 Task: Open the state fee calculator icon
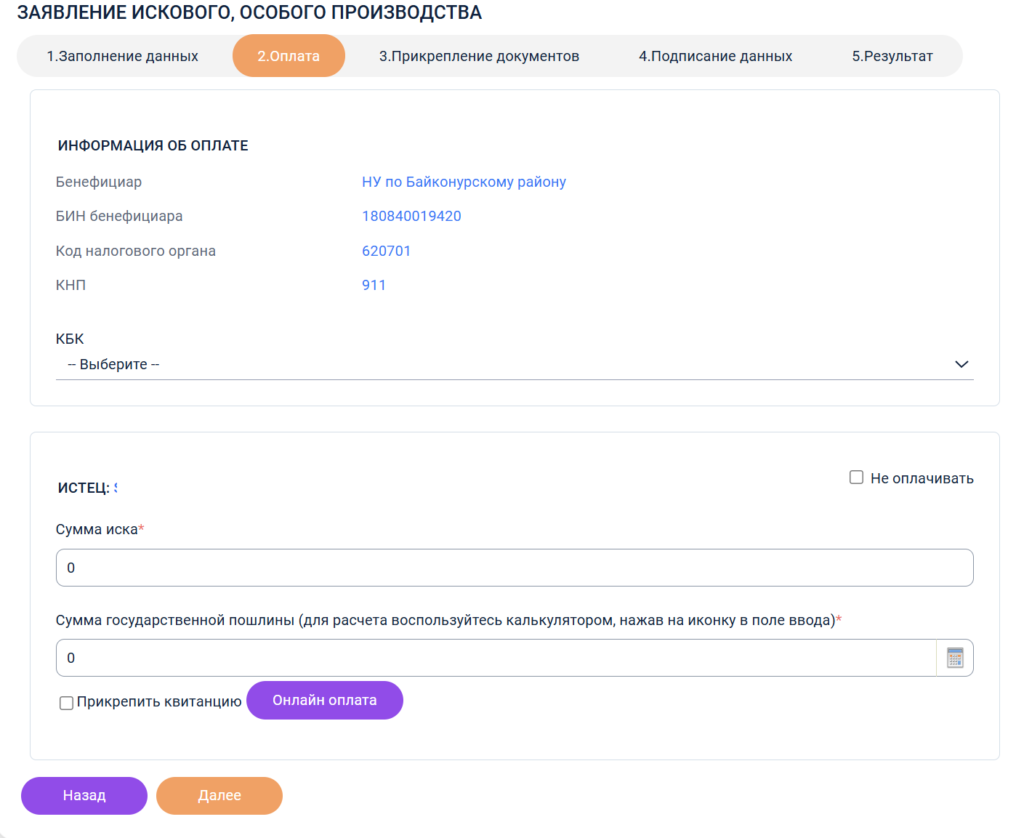click(955, 658)
